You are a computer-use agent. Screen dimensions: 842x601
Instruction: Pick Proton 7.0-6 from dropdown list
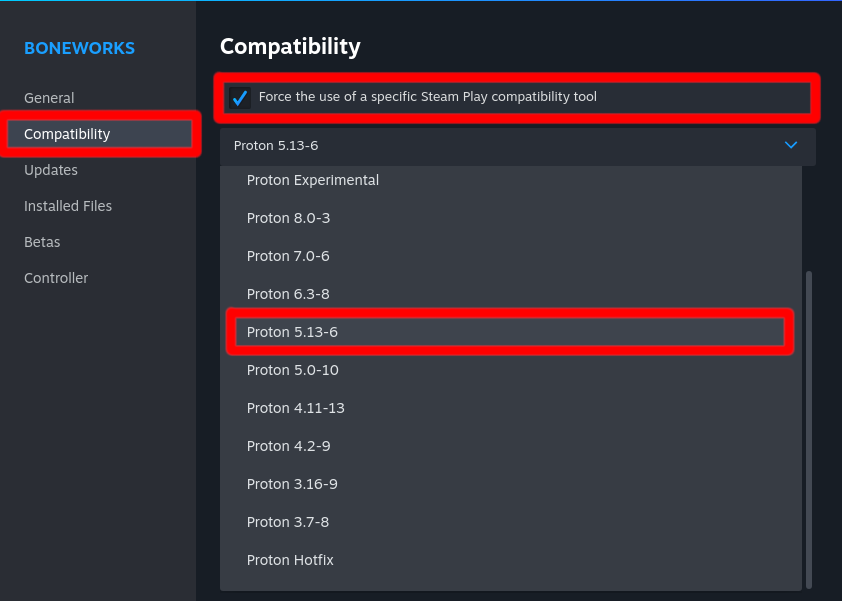(x=288, y=256)
